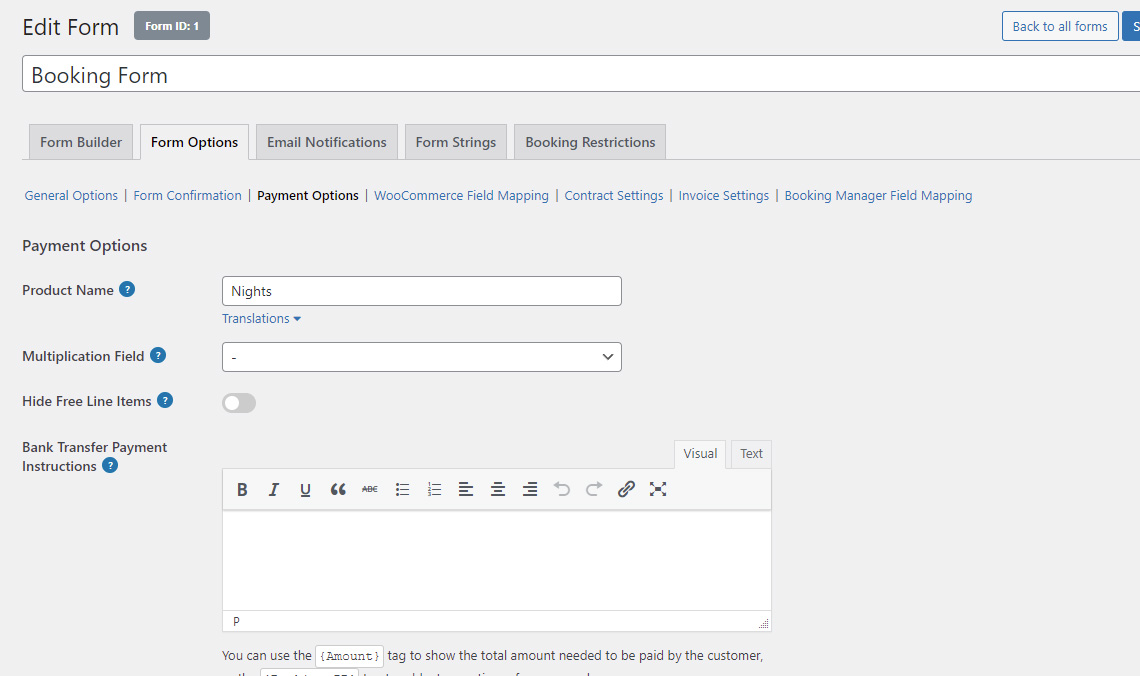Switch editor to Text mode
Image resolution: width=1140 pixels, height=676 pixels.
(751, 454)
